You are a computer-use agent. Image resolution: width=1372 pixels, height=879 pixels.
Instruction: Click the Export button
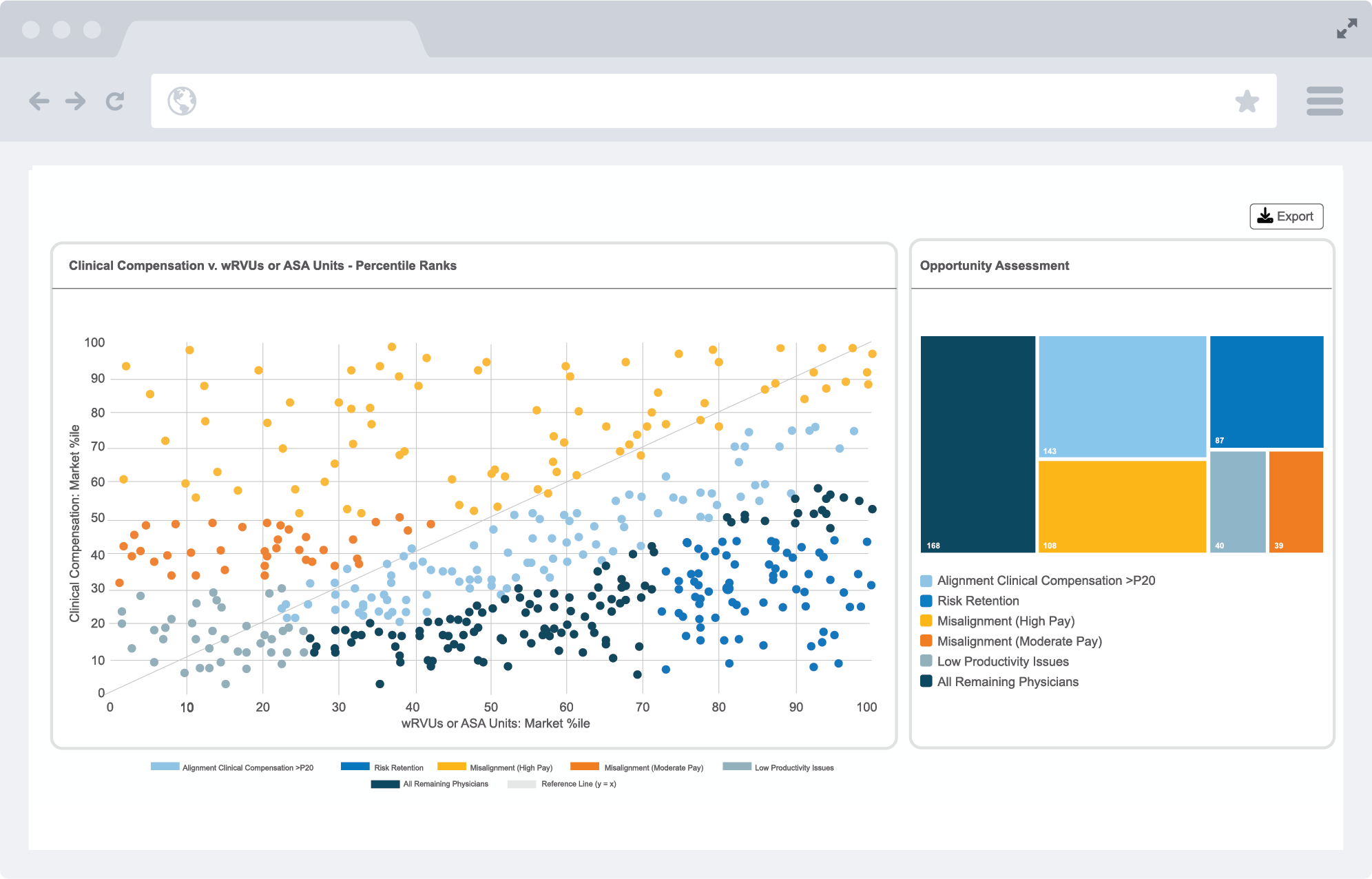[1286, 216]
